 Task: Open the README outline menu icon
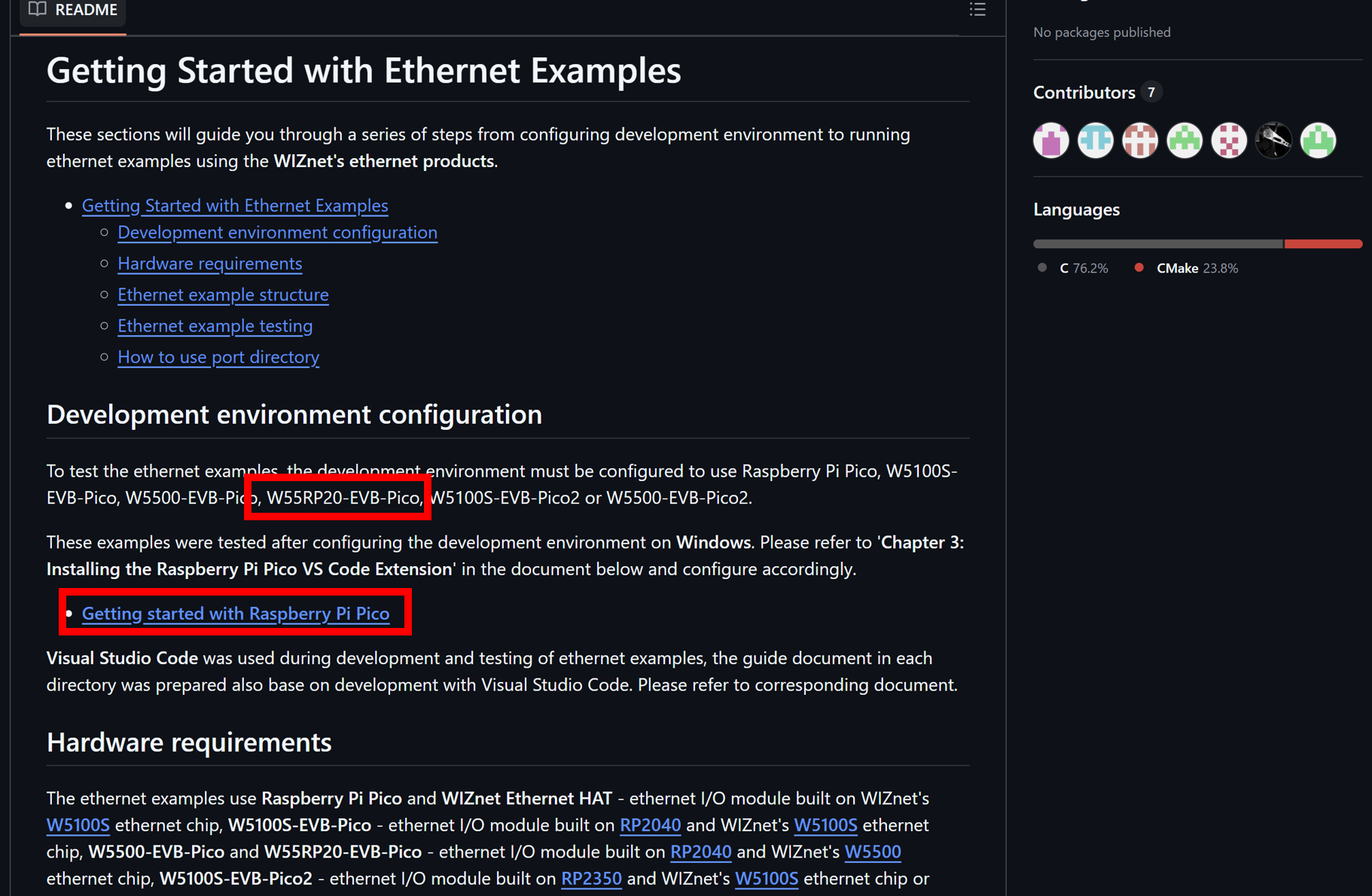click(x=977, y=9)
